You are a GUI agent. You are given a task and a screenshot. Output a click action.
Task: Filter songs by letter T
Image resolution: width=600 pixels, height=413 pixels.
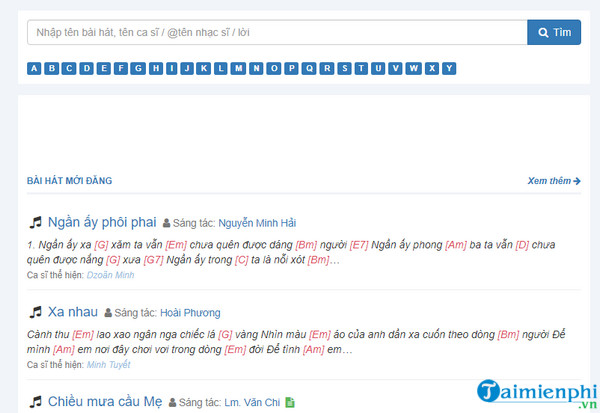pos(361,69)
